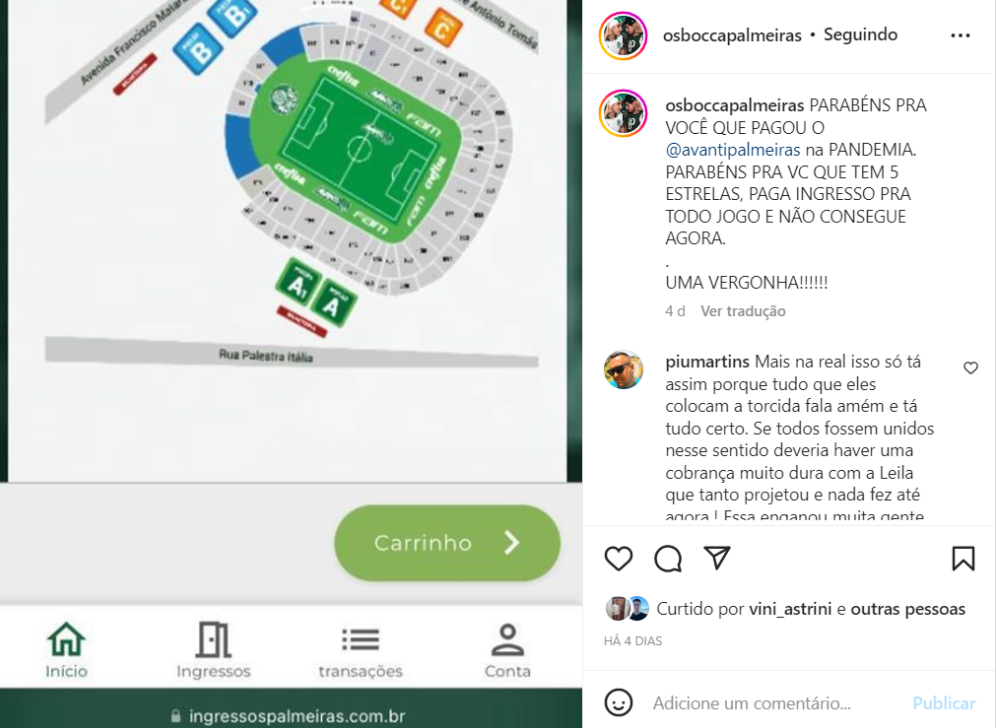Like piumartins' comment with the small heart
Viewport: 997px width, 728px height.
point(970,367)
